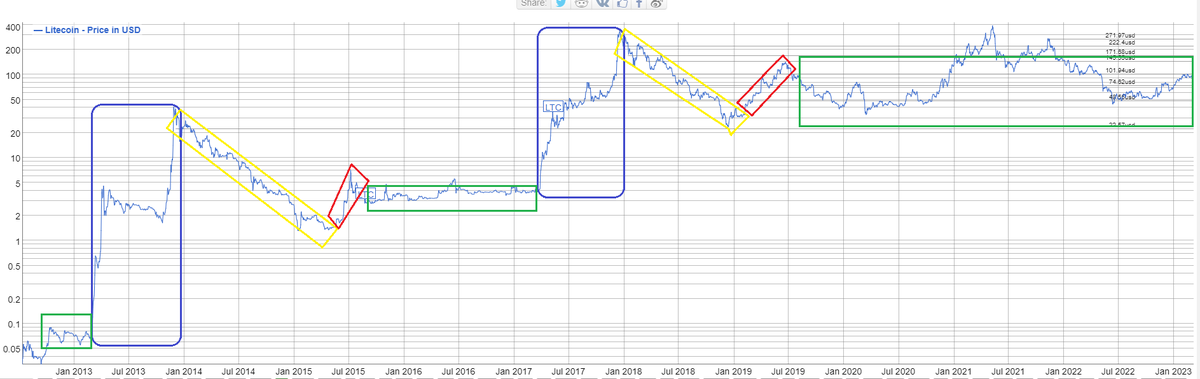This screenshot has width=1200, height=379.
Task: Click the Jul 2020 date axis label
Action: (x=898, y=371)
